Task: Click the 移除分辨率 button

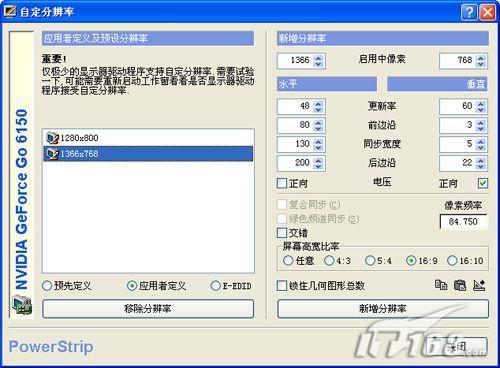Action: [x=148, y=309]
